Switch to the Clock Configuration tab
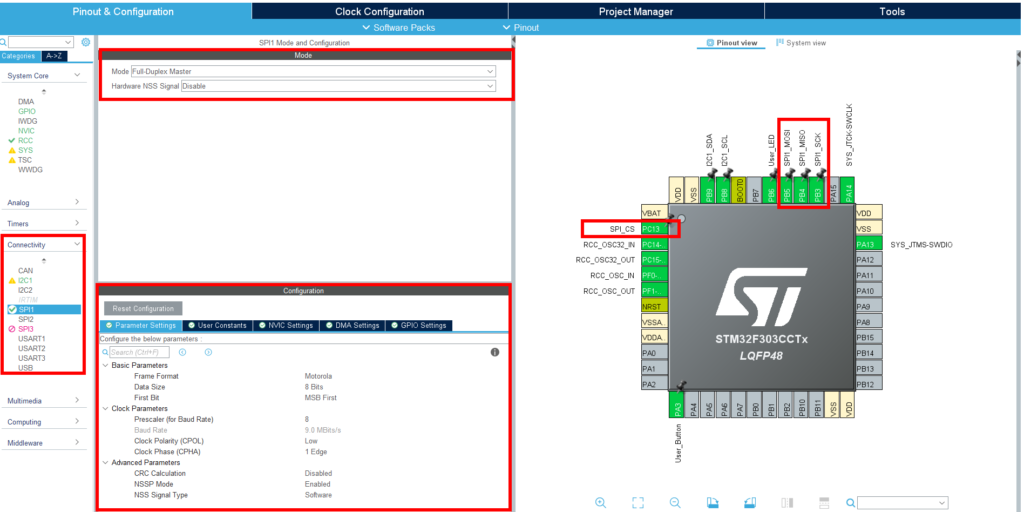This screenshot has height=512, width=1024. pos(379,11)
